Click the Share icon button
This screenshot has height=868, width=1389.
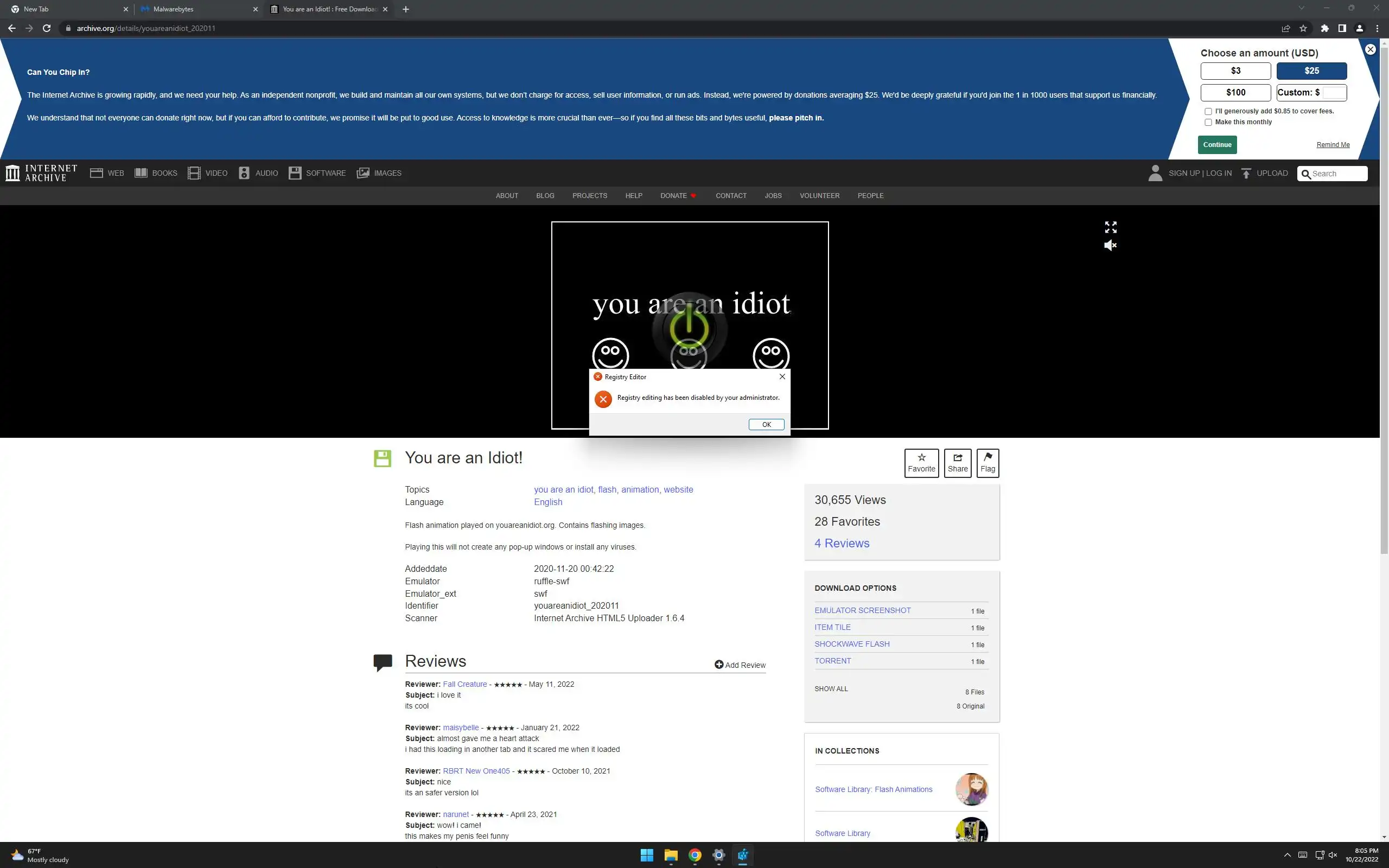click(957, 463)
